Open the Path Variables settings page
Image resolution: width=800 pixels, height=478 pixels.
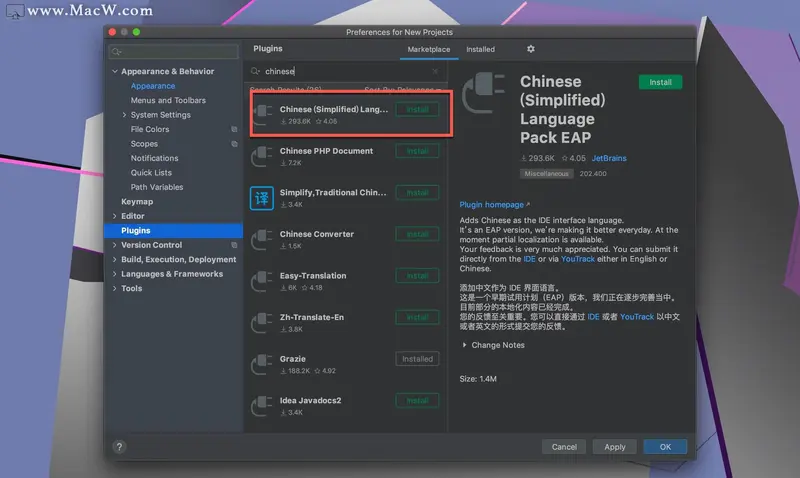tap(157, 187)
